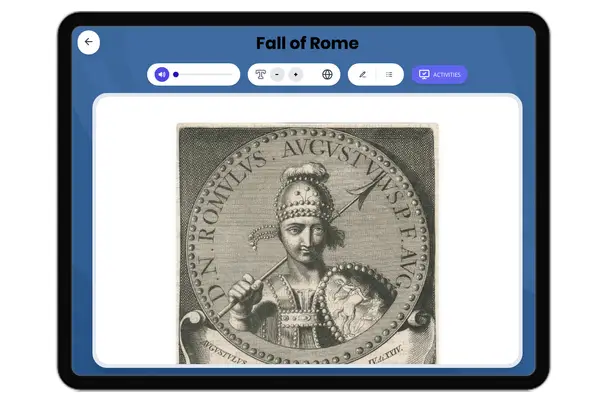The width and height of the screenshot is (600, 400).
Task: Open the list outline icon
Action: click(389, 74)
